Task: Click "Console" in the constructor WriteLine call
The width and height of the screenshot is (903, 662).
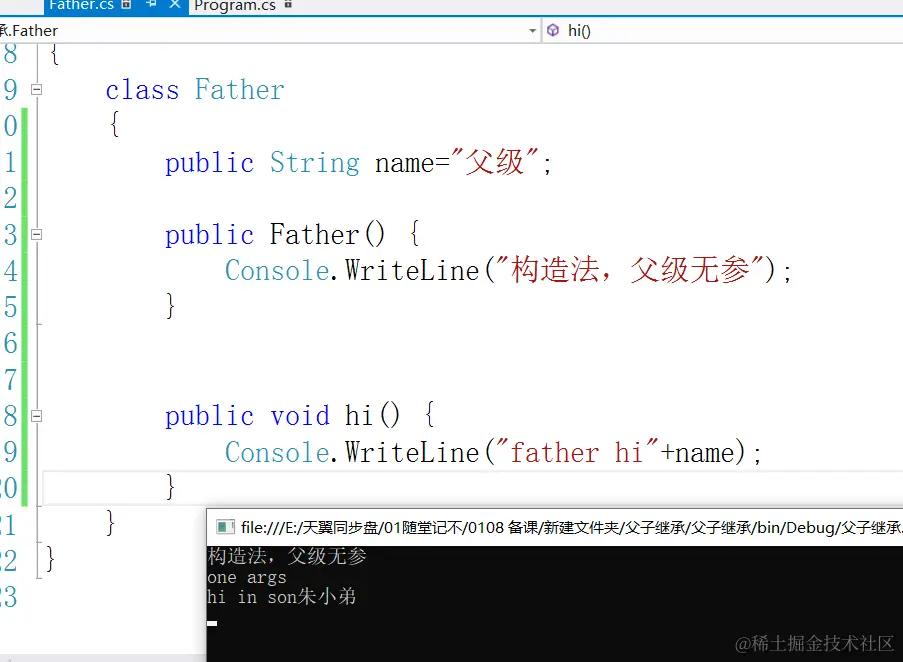Action: pyautogui.click(x=277, y=271)
